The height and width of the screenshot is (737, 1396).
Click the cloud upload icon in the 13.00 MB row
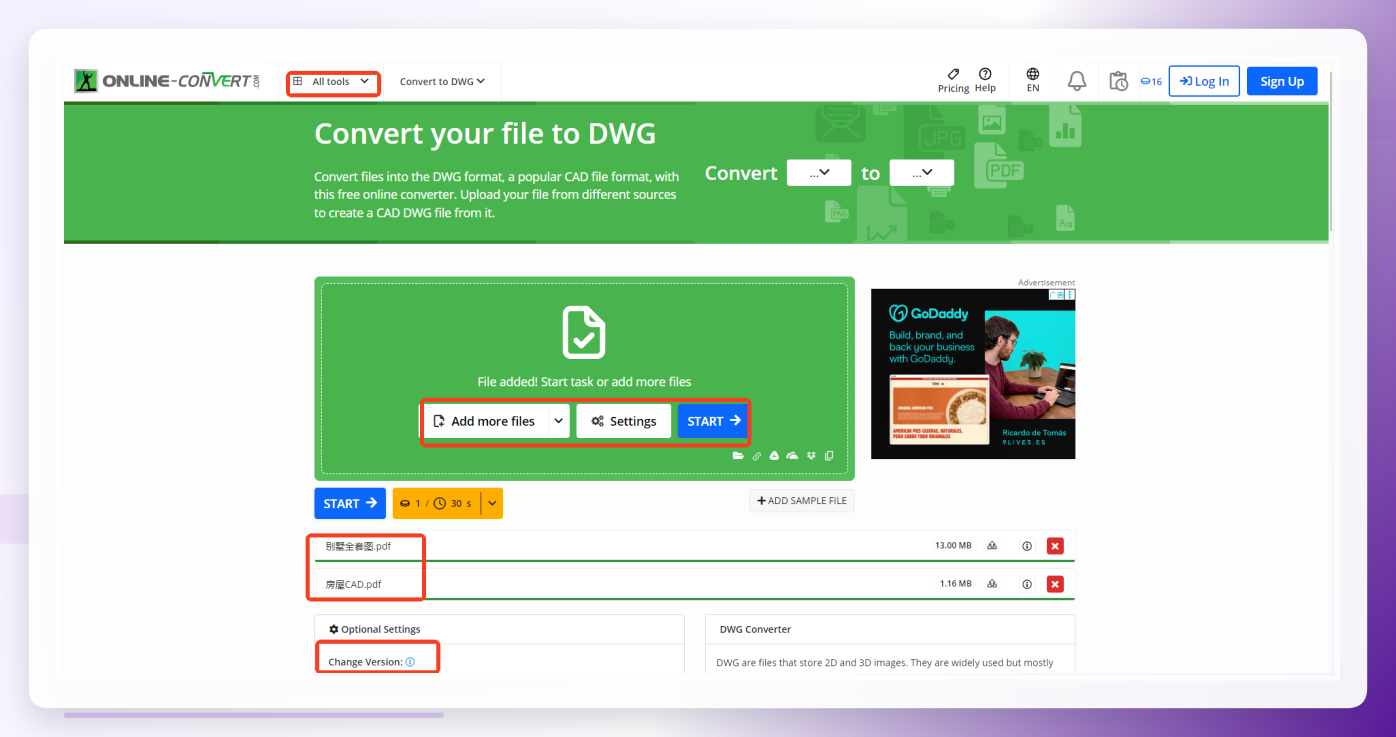992,546
